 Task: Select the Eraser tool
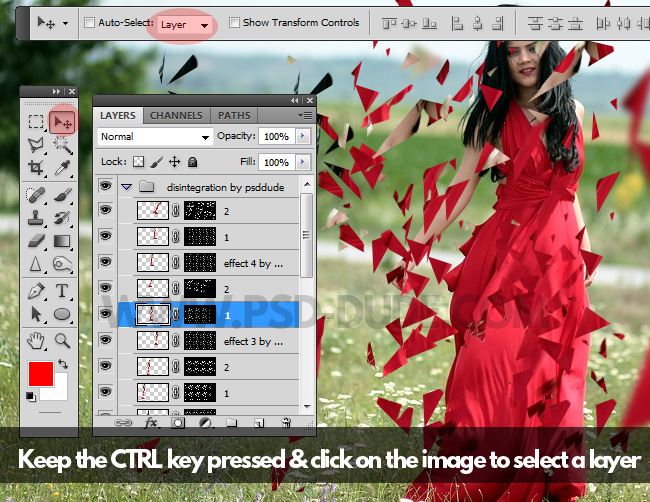click(x=36, y=240)
